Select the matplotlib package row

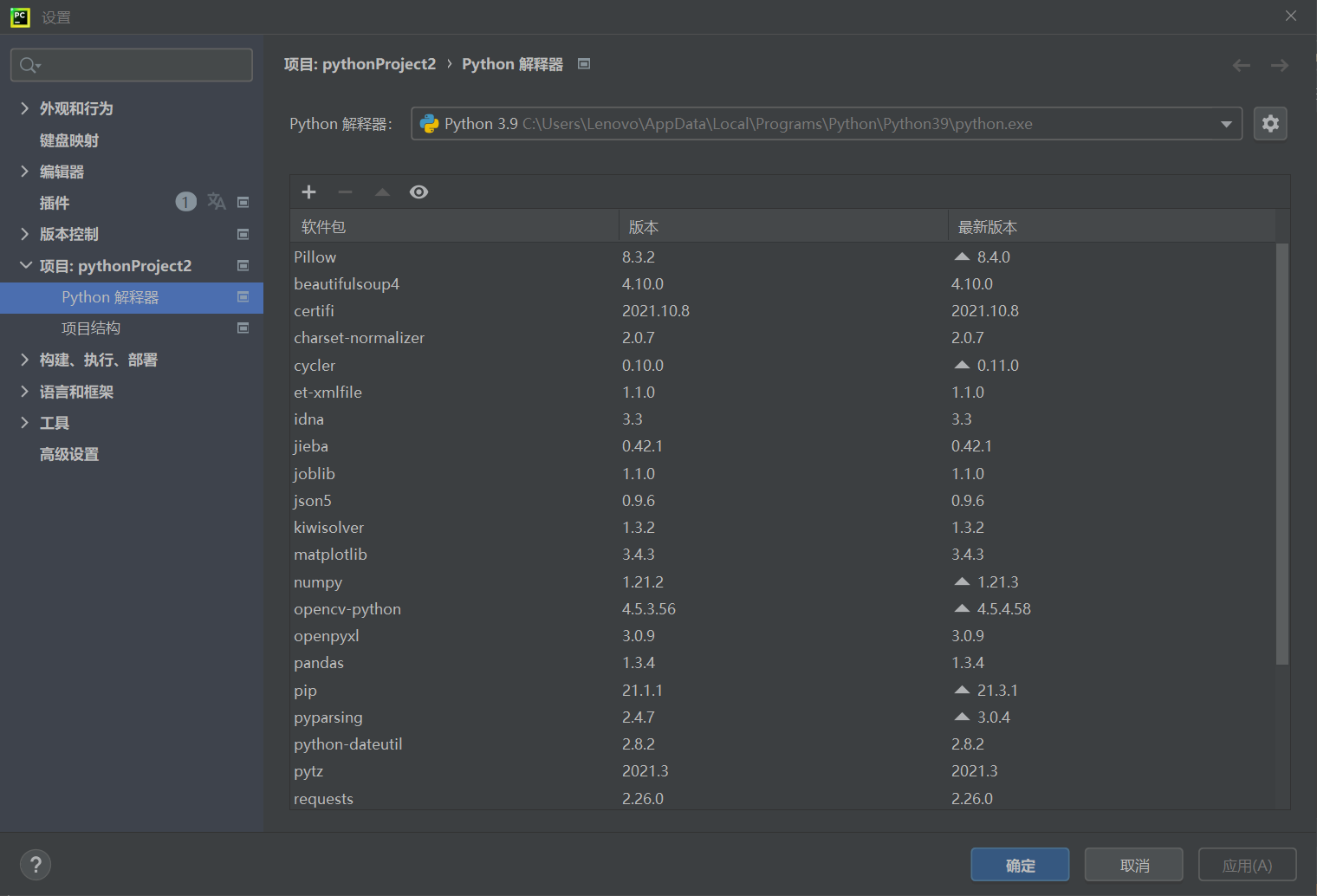[783, 554]
